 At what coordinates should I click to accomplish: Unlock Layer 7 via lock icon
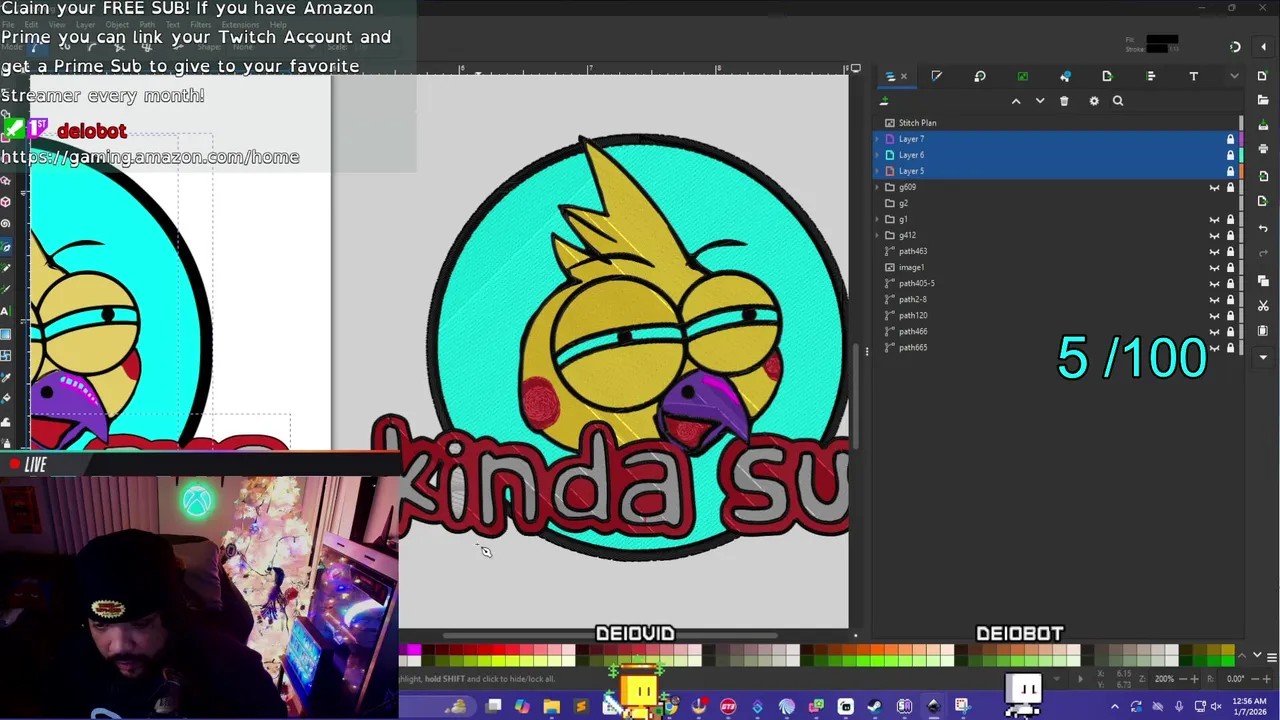click(x=1230, y=139)
